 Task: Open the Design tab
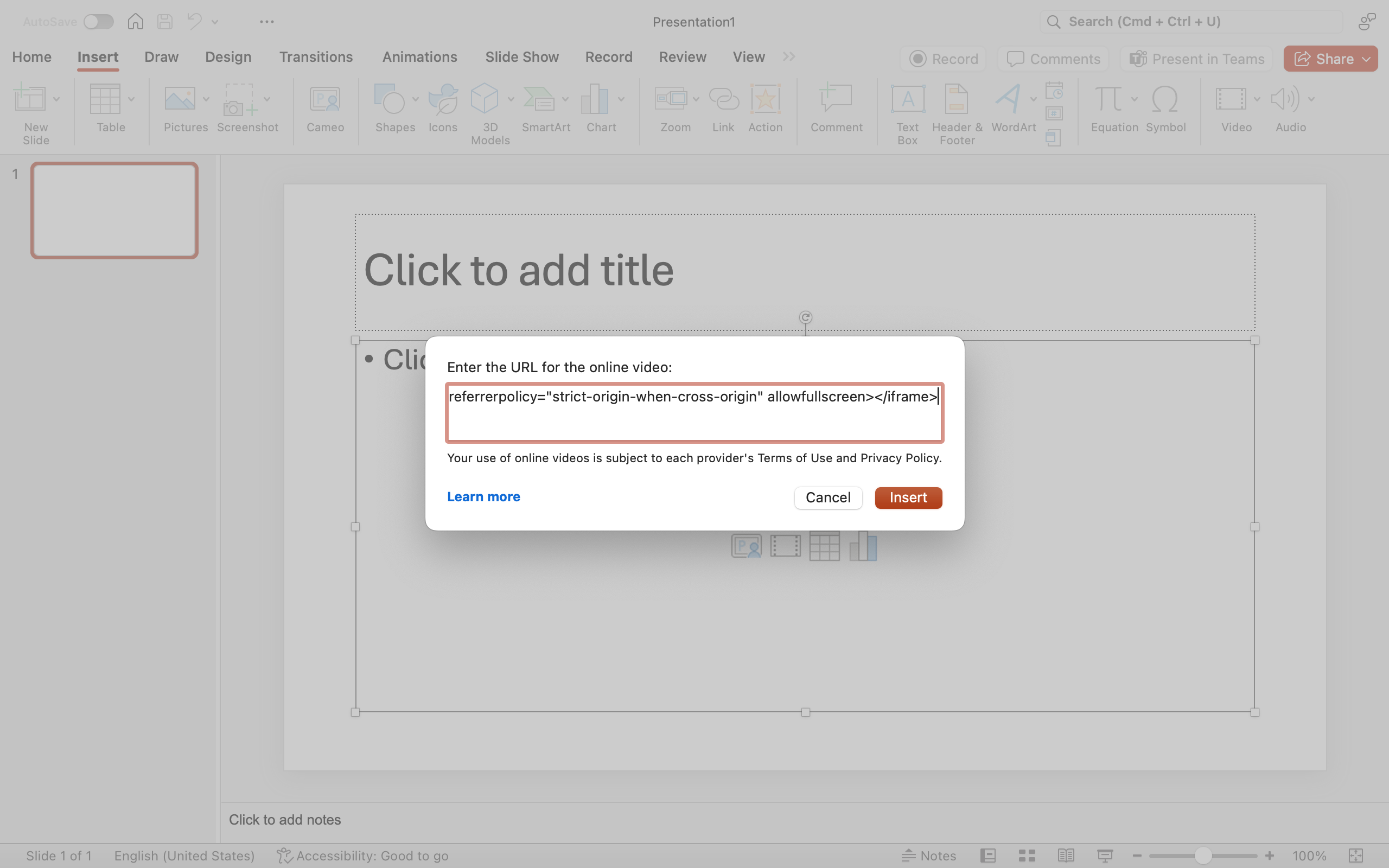228,57
